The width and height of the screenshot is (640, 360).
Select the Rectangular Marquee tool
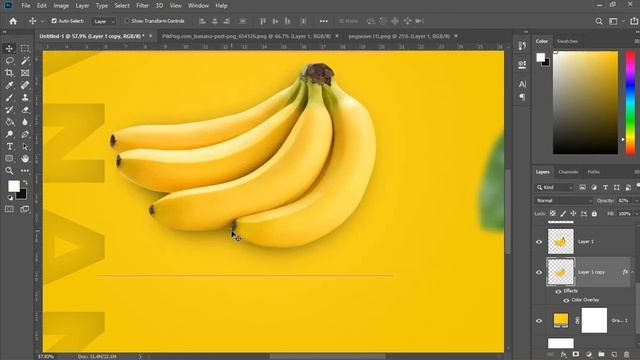tap(25, 48)
